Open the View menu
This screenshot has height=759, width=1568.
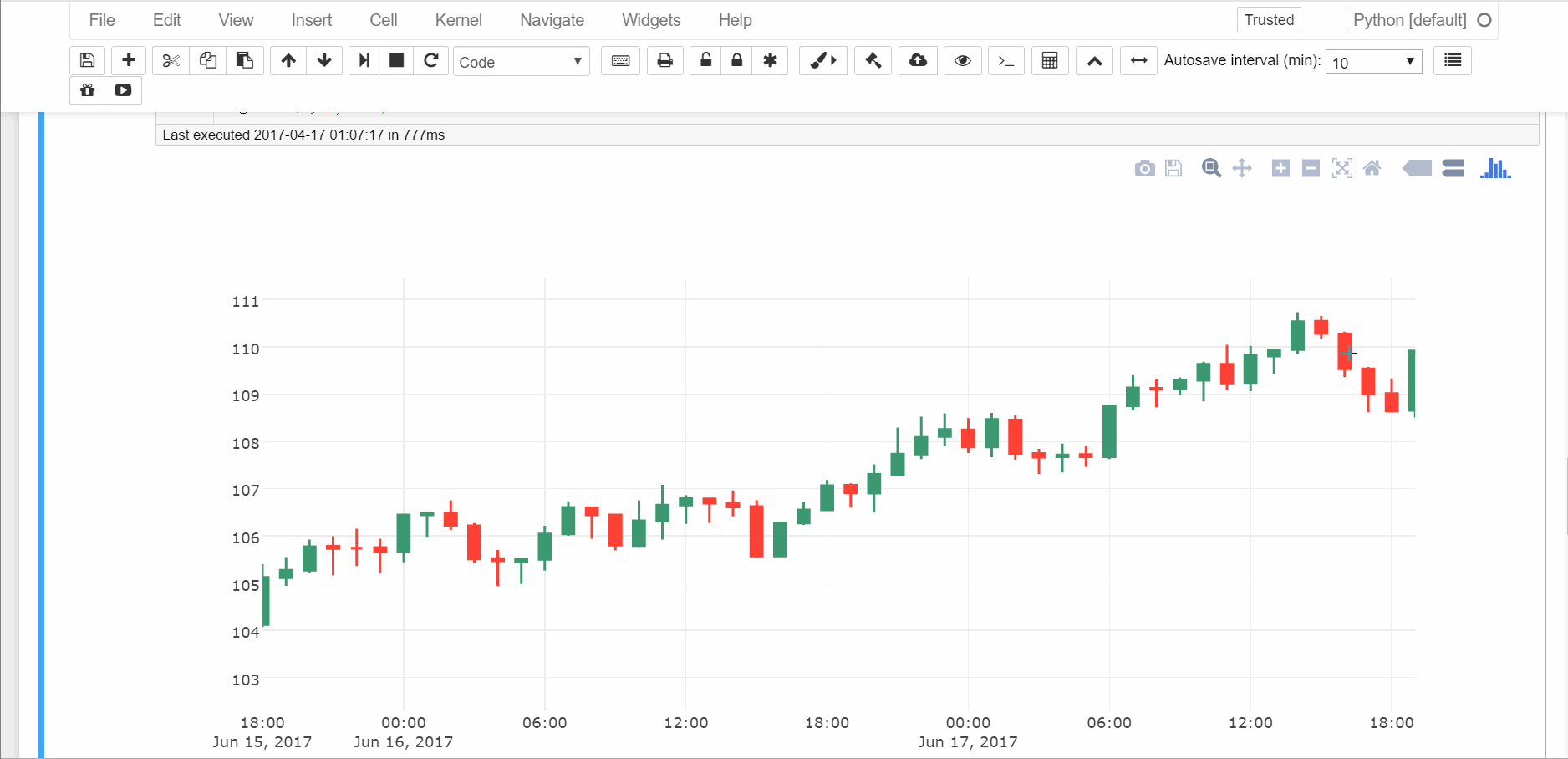pos(236,20)
